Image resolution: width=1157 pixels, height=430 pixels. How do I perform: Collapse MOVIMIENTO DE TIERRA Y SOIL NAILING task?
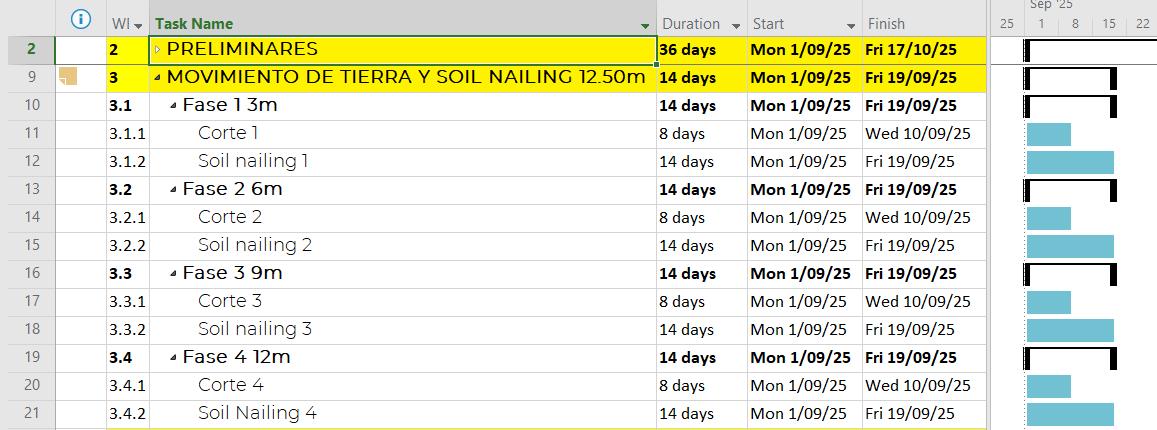(157, 77)
